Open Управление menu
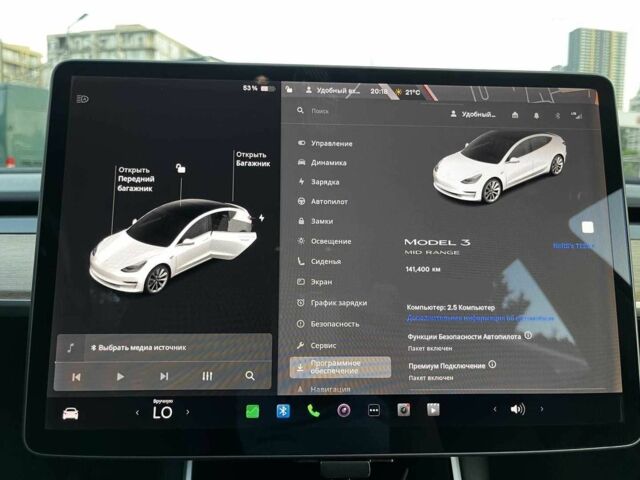 coord(325,143)
